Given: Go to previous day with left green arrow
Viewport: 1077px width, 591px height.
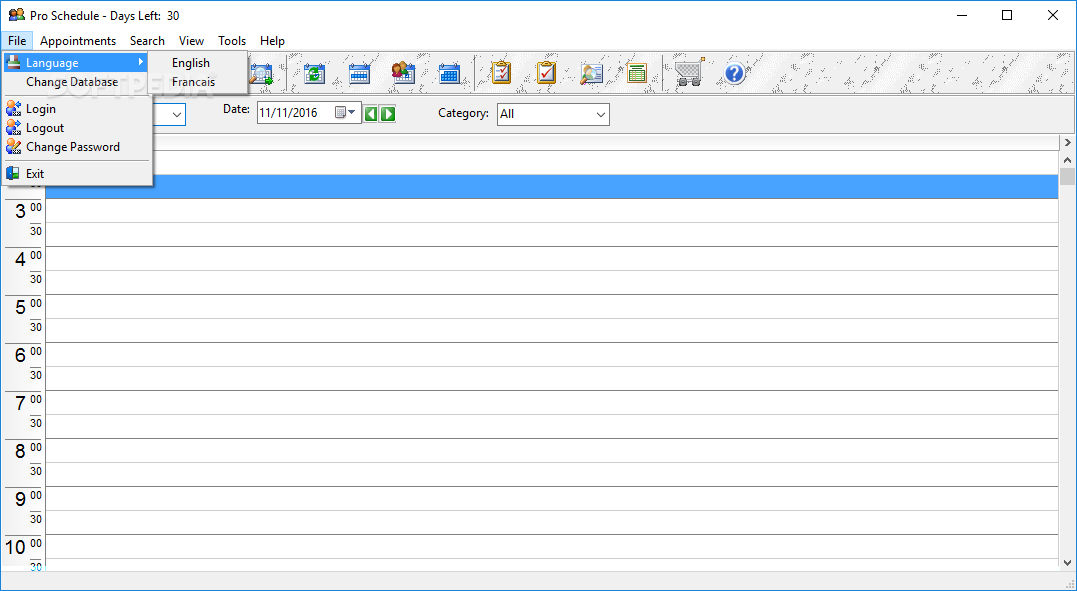Looking at the screenshot, I should (371, 113).
